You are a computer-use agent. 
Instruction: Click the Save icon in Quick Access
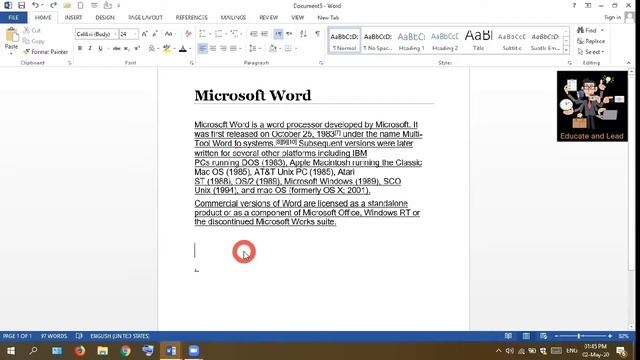22,5
